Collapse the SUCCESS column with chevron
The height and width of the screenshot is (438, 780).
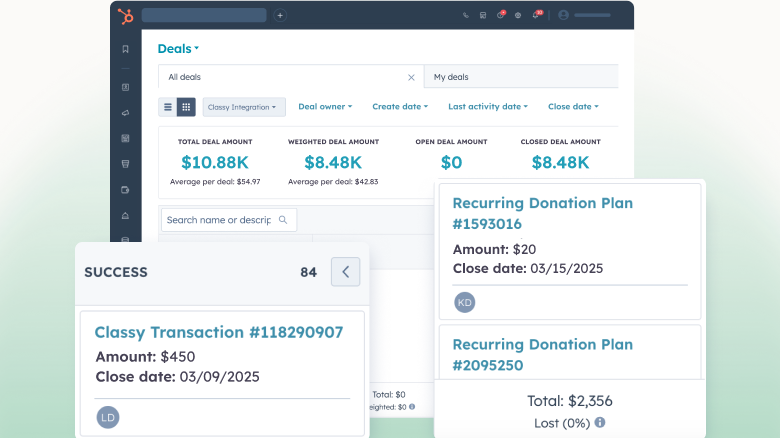(x=346, y=272)
